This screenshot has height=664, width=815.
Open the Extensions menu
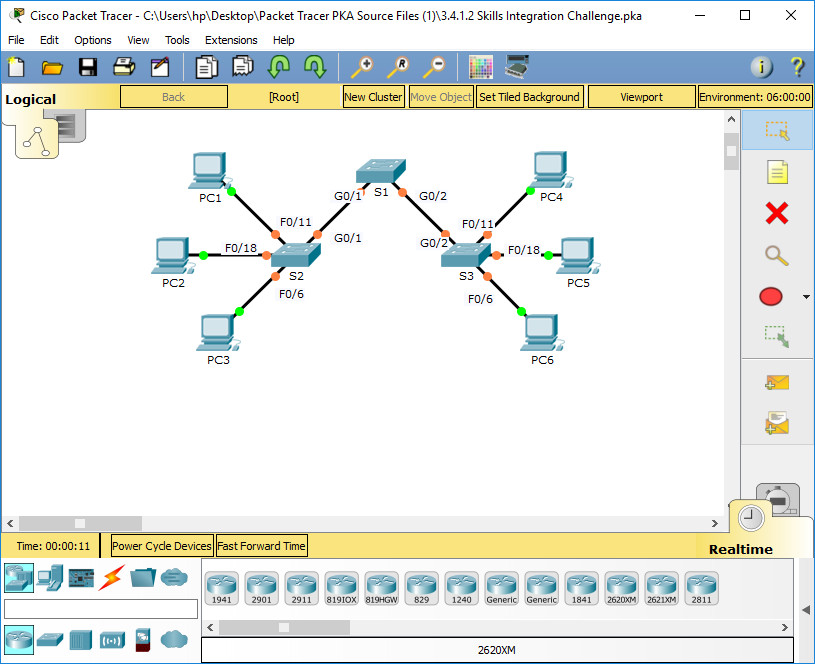click(231, 40)
